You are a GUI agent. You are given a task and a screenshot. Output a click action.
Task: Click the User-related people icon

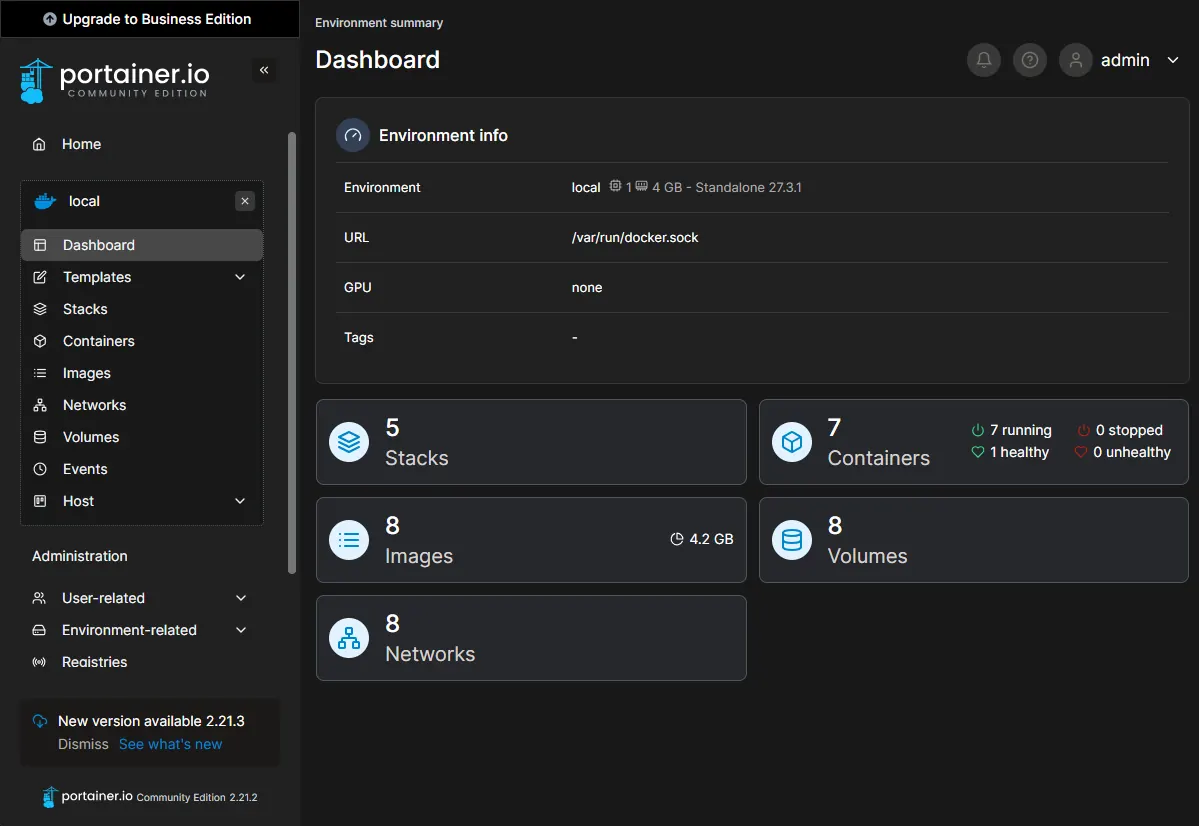tap(39, 598)
